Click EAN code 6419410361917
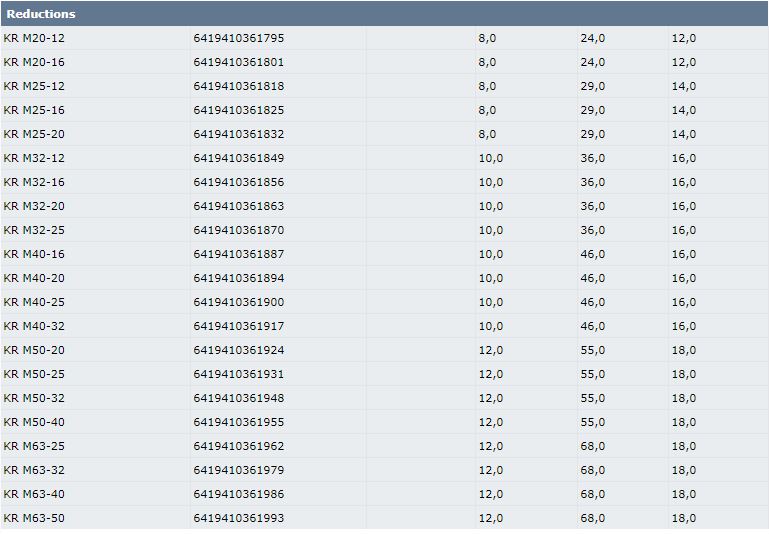This screenshot has width=769, height=534. pos(239,327)
